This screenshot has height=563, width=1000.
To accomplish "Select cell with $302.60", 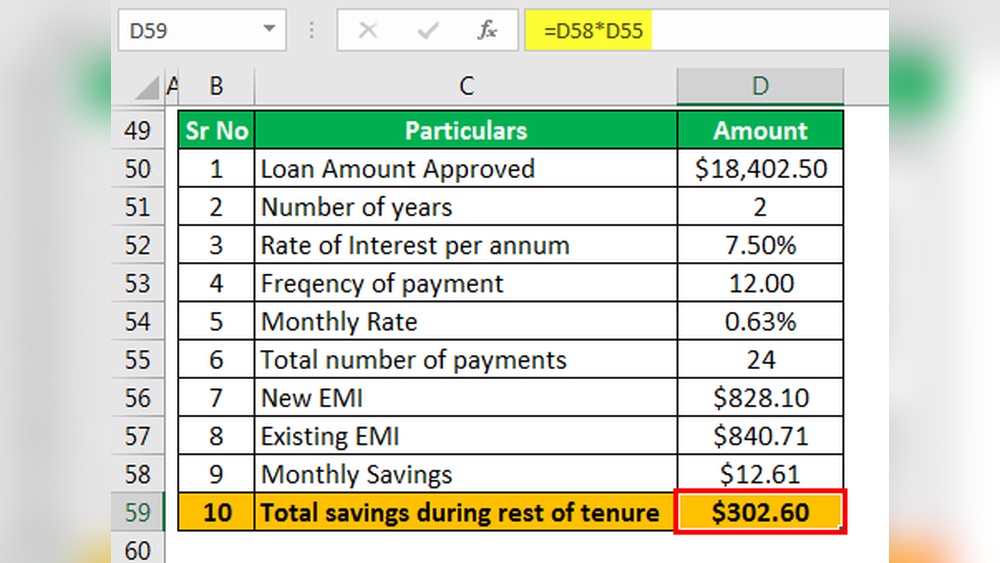I will point(760,512).
